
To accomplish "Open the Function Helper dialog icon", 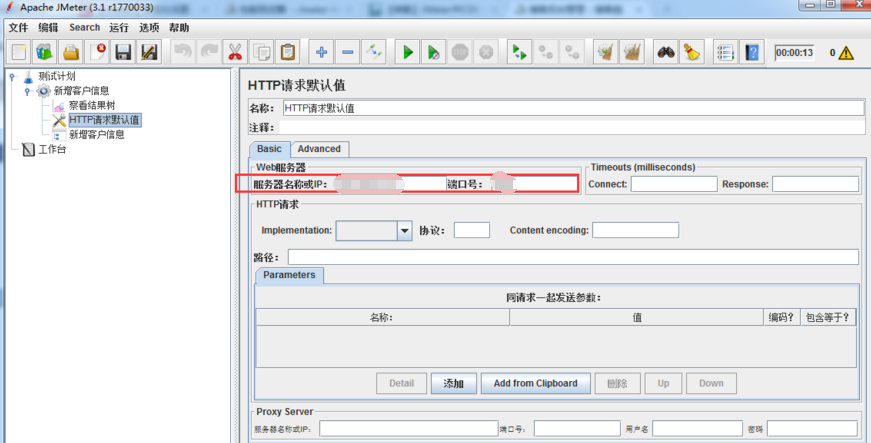I will click(x=725, y=53).
